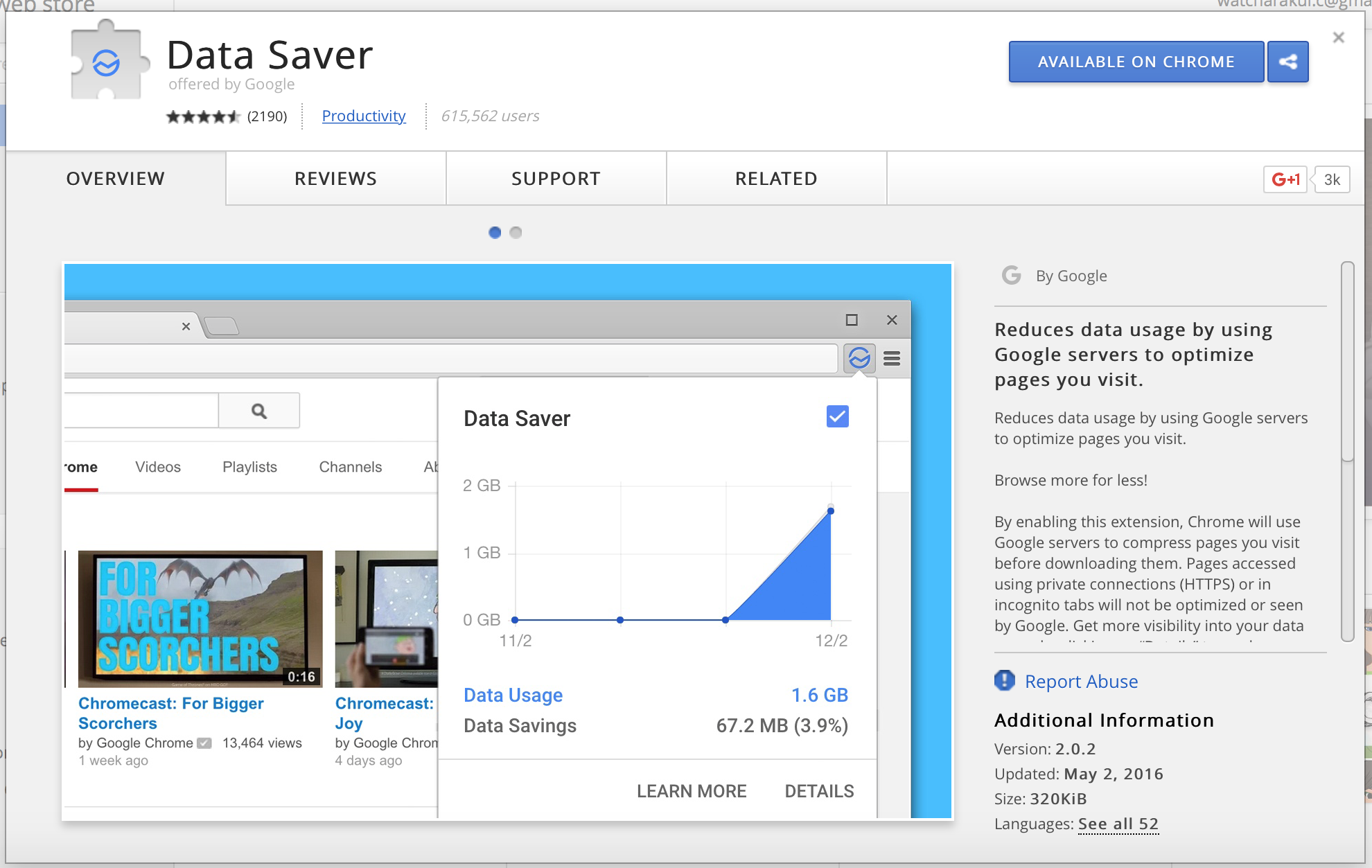Click the tab close X in screenshot browser
This screenshot has width=1372, height=868.
[186, 326]
